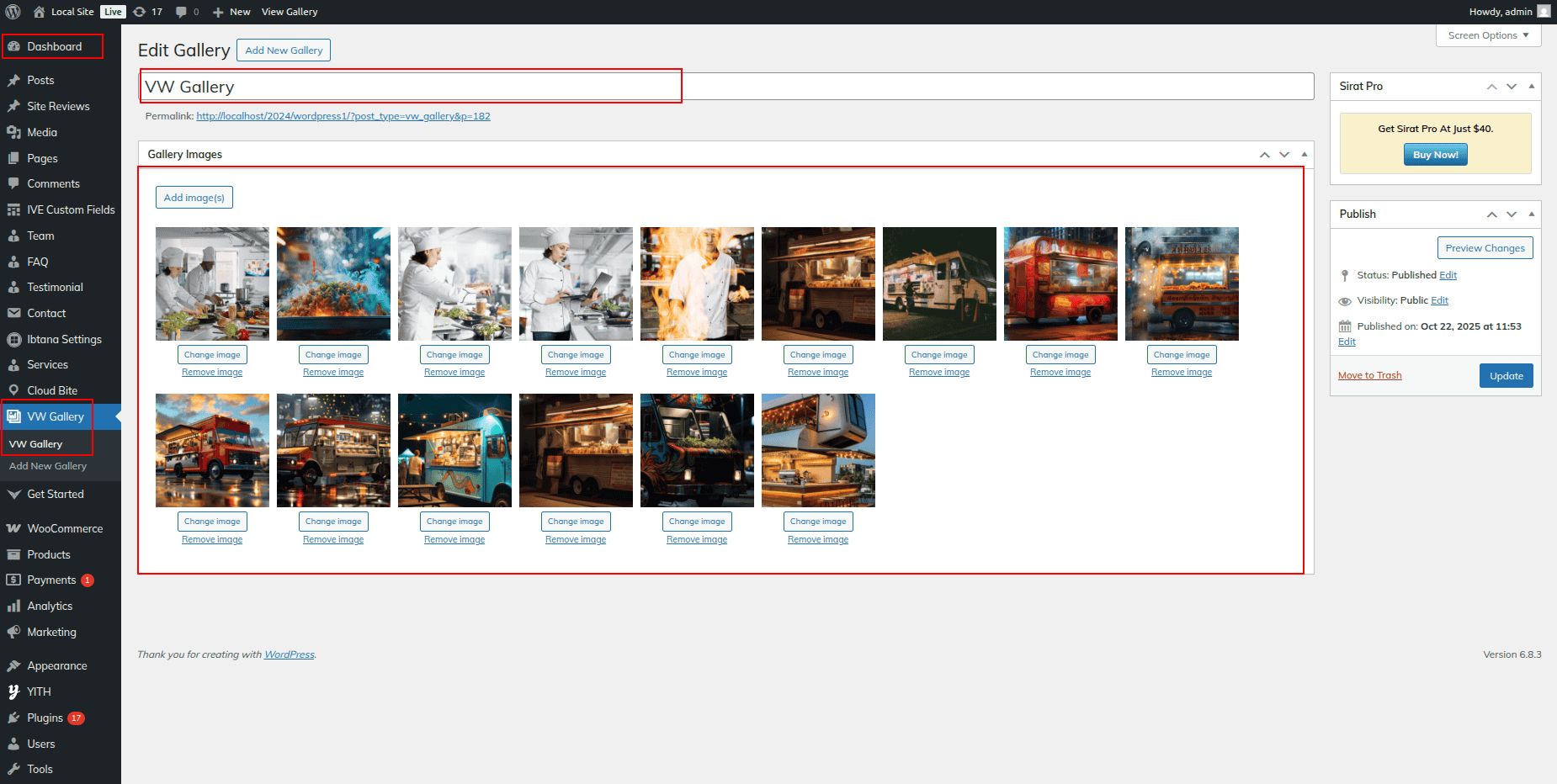This screenshot has height=784, width=1557.
Task: Click the gallery title input field
Action: 724,87
